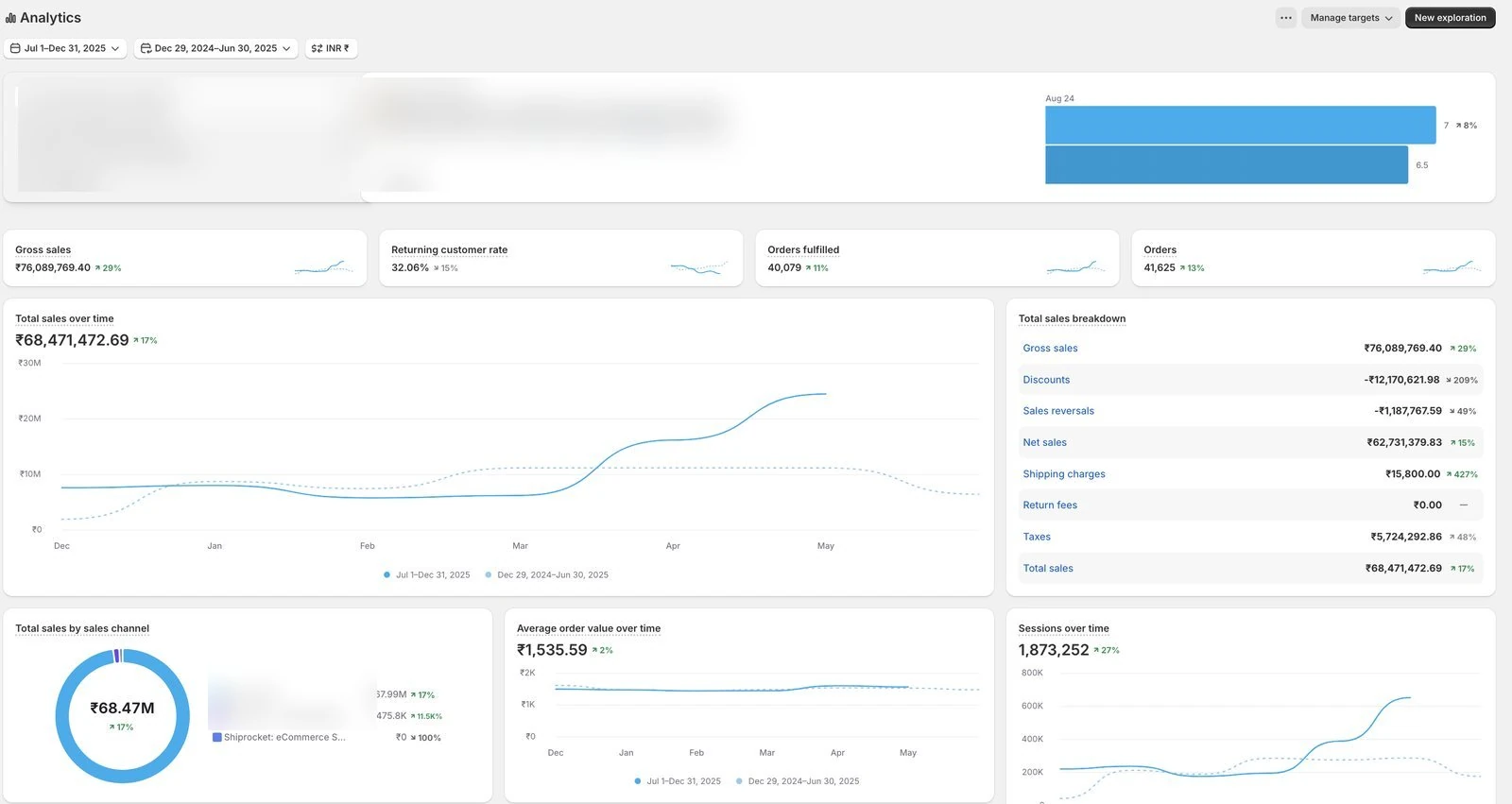The height and width of the screenshot is (804, 1512).
Task: Click the ₹1,535.59 average order value
Action: pyautogui.click(x=552, y=650)
